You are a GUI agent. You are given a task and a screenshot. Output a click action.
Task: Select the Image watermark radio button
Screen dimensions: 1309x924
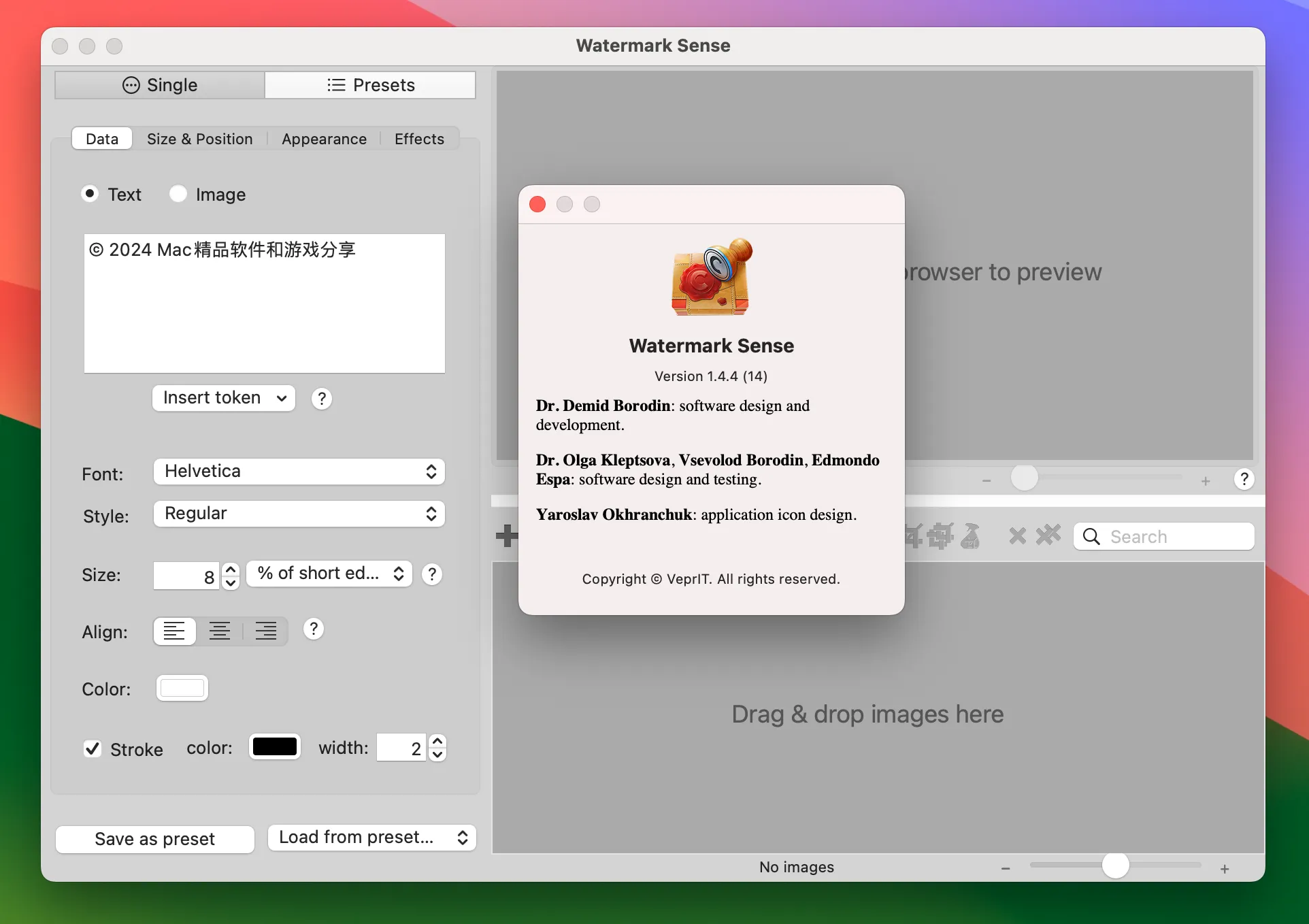tap(178, 194)
